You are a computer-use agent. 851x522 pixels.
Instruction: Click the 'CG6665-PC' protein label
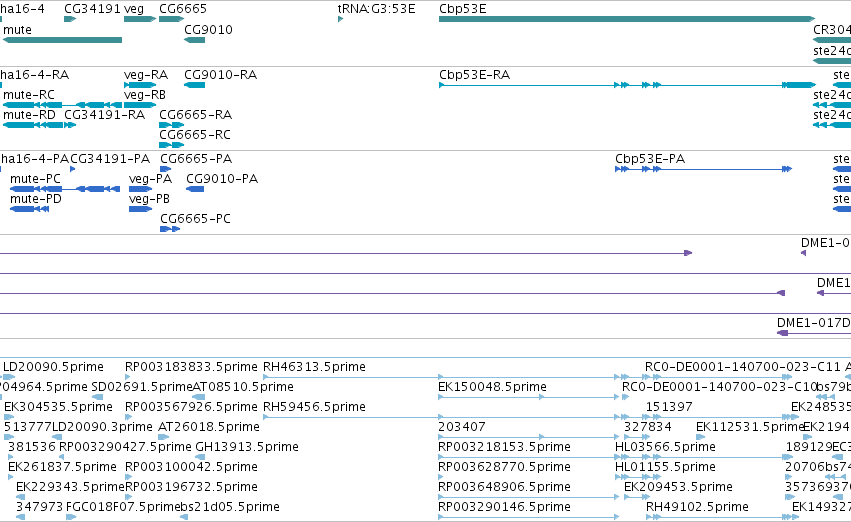[195, 219]
